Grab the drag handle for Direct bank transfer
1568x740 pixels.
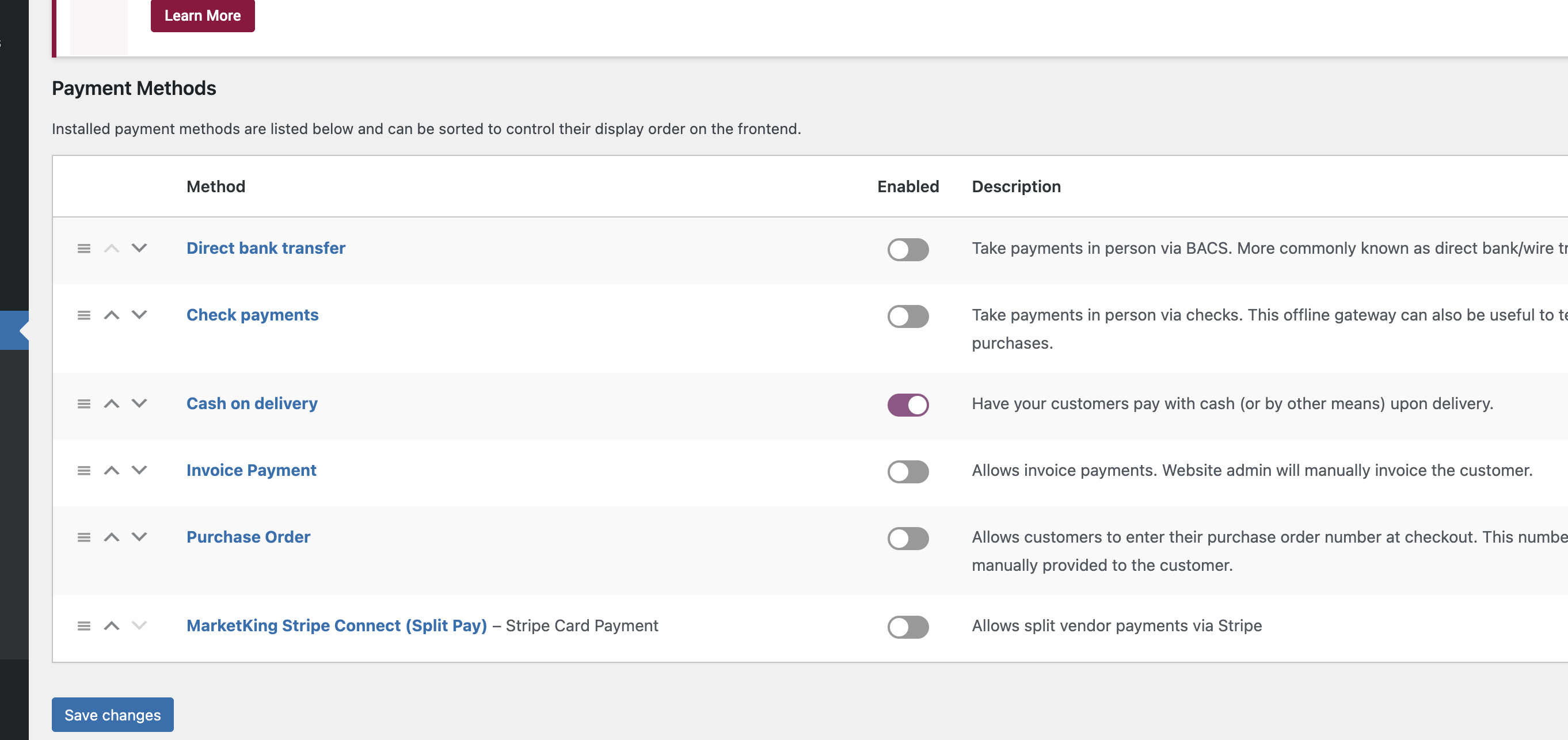(84, 248)
